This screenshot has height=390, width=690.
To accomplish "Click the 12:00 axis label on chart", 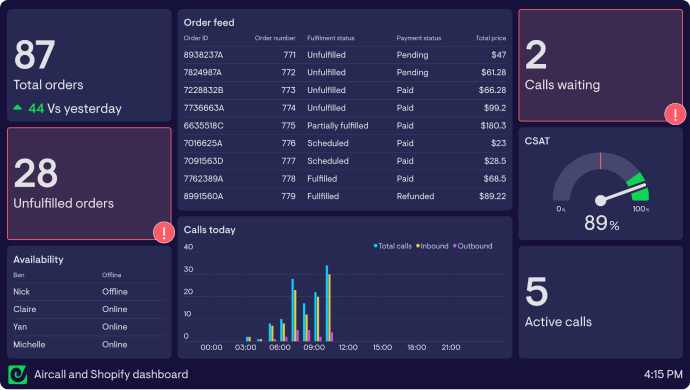I will pos(348,347).
